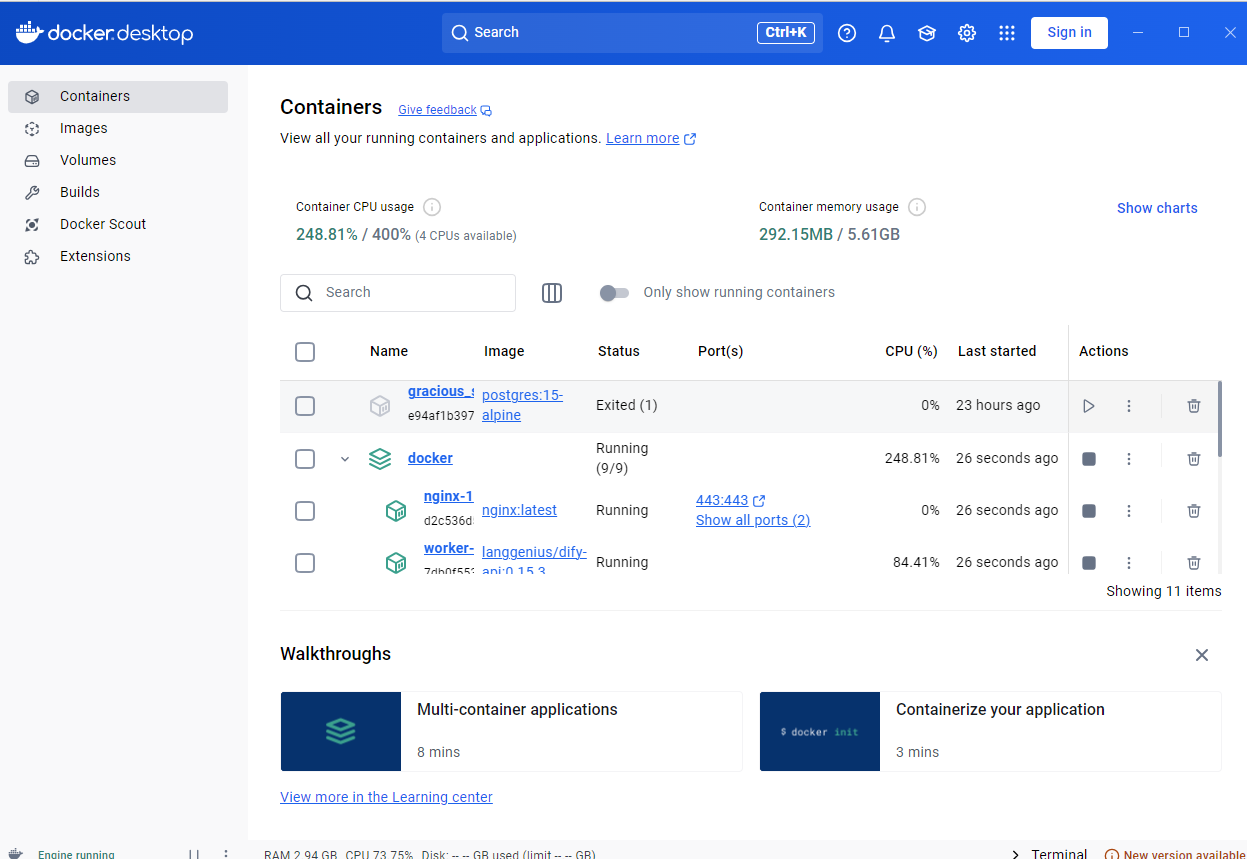Click View more in the Learning center

tap(386, 797)
